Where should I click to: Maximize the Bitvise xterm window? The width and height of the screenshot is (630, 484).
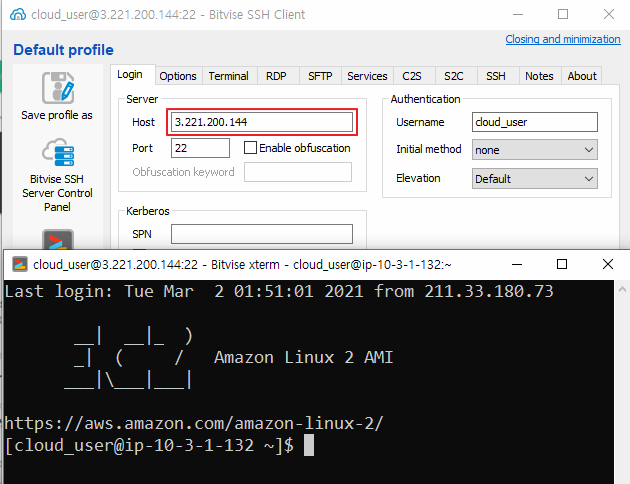(562, 264)
